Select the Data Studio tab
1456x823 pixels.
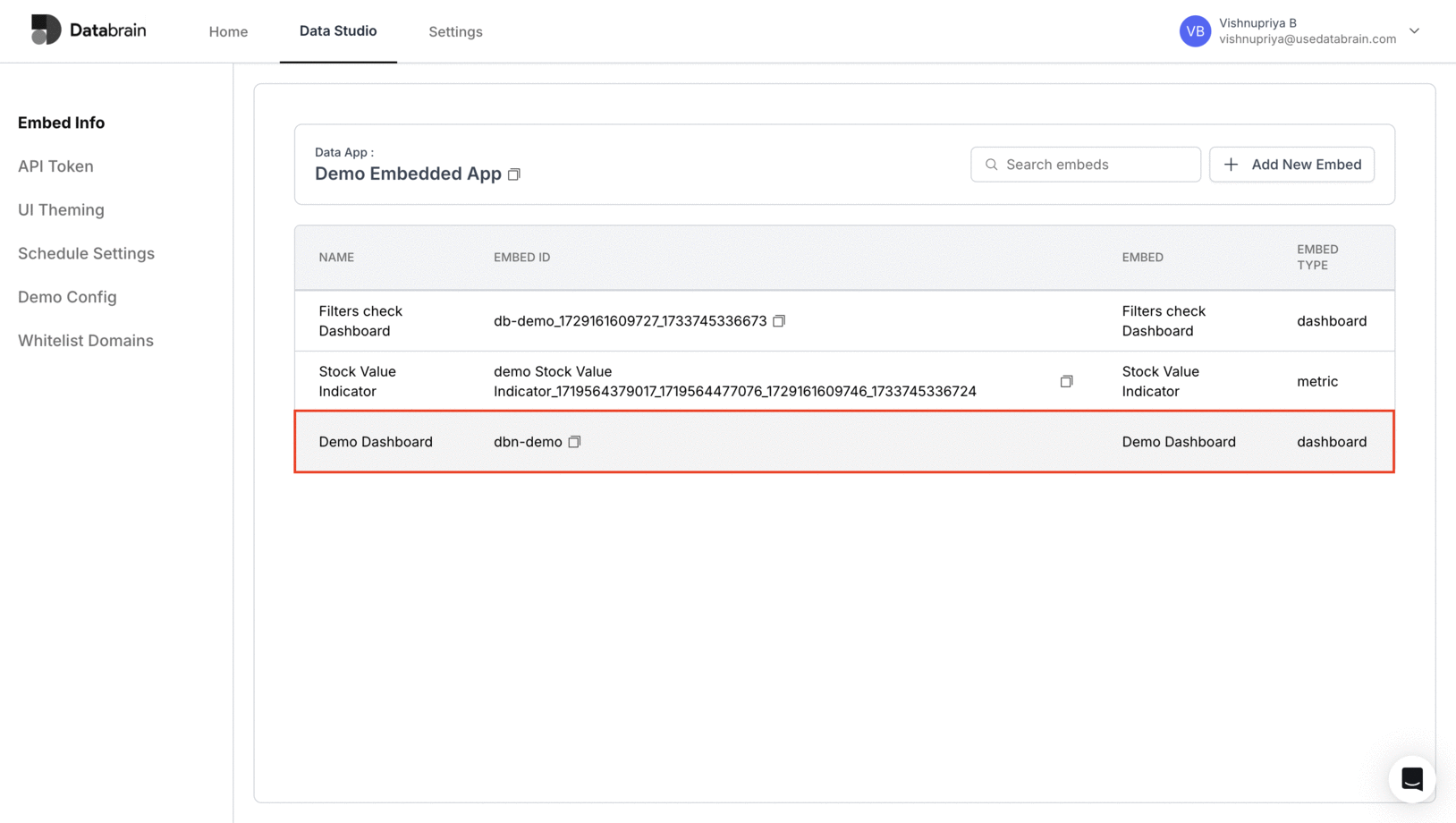coord(338,31)
